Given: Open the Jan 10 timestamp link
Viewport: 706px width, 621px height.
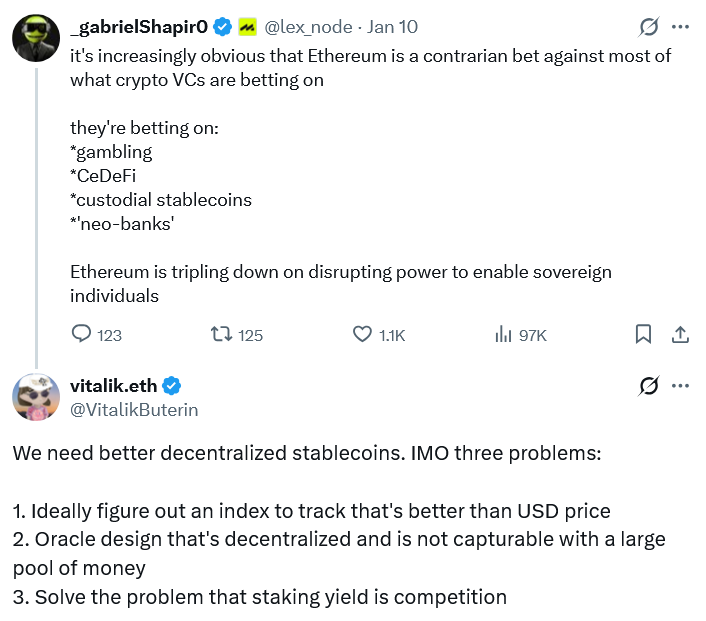Looking at the screenshot, I should pyautogui.click(x=395, y=27).
